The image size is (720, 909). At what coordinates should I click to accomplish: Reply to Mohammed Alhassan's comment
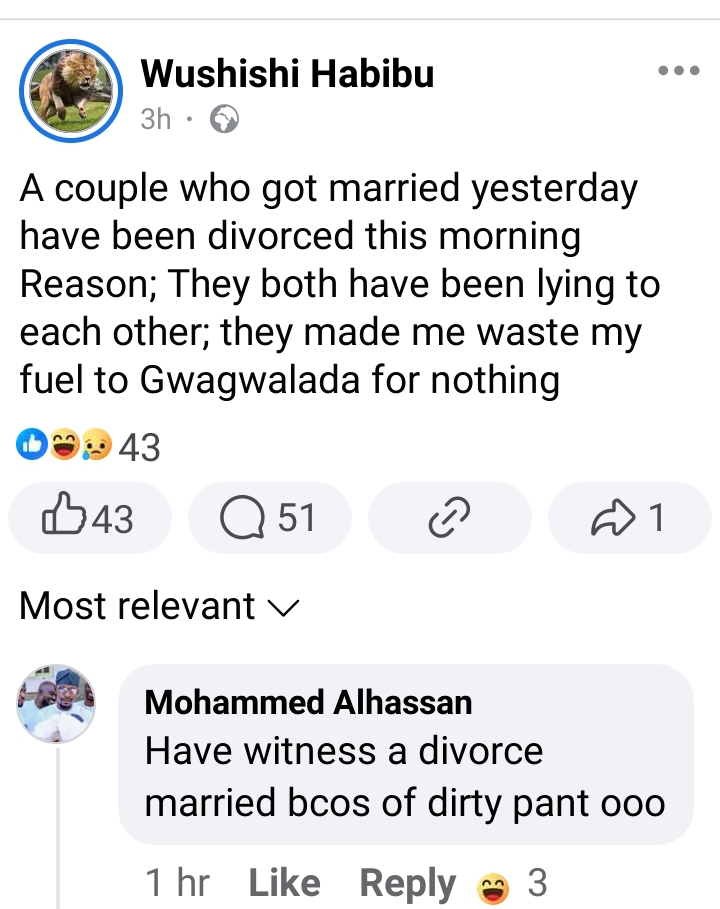click(407, 884)
